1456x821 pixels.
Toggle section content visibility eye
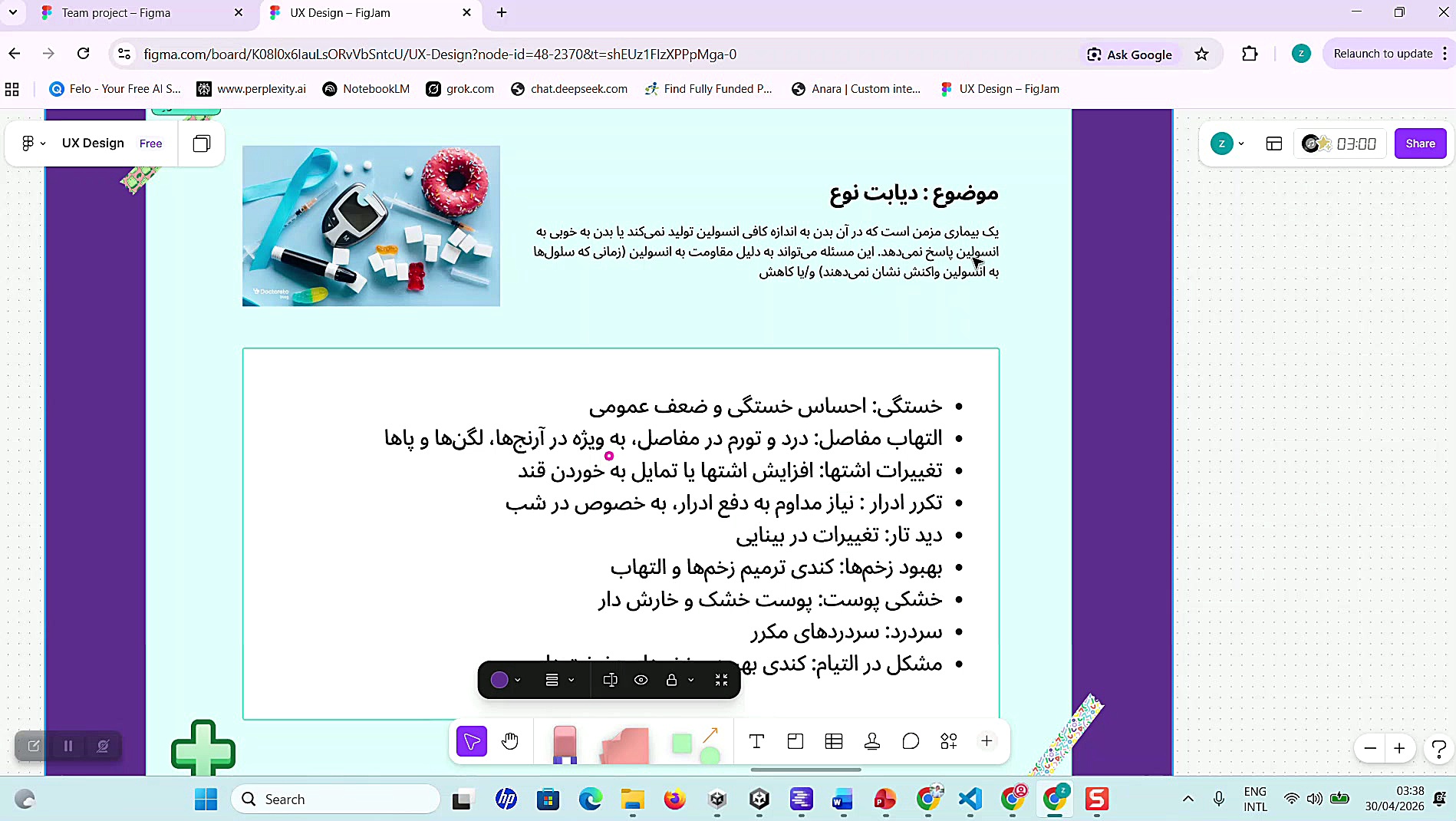[641, 680]
